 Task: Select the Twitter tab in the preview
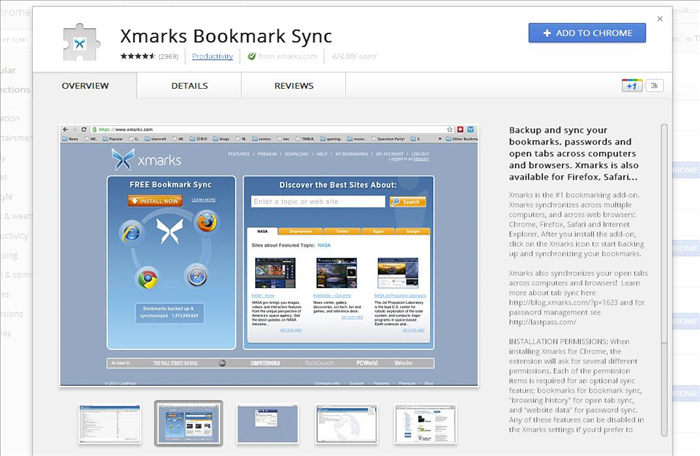click(x=342, y=231)
